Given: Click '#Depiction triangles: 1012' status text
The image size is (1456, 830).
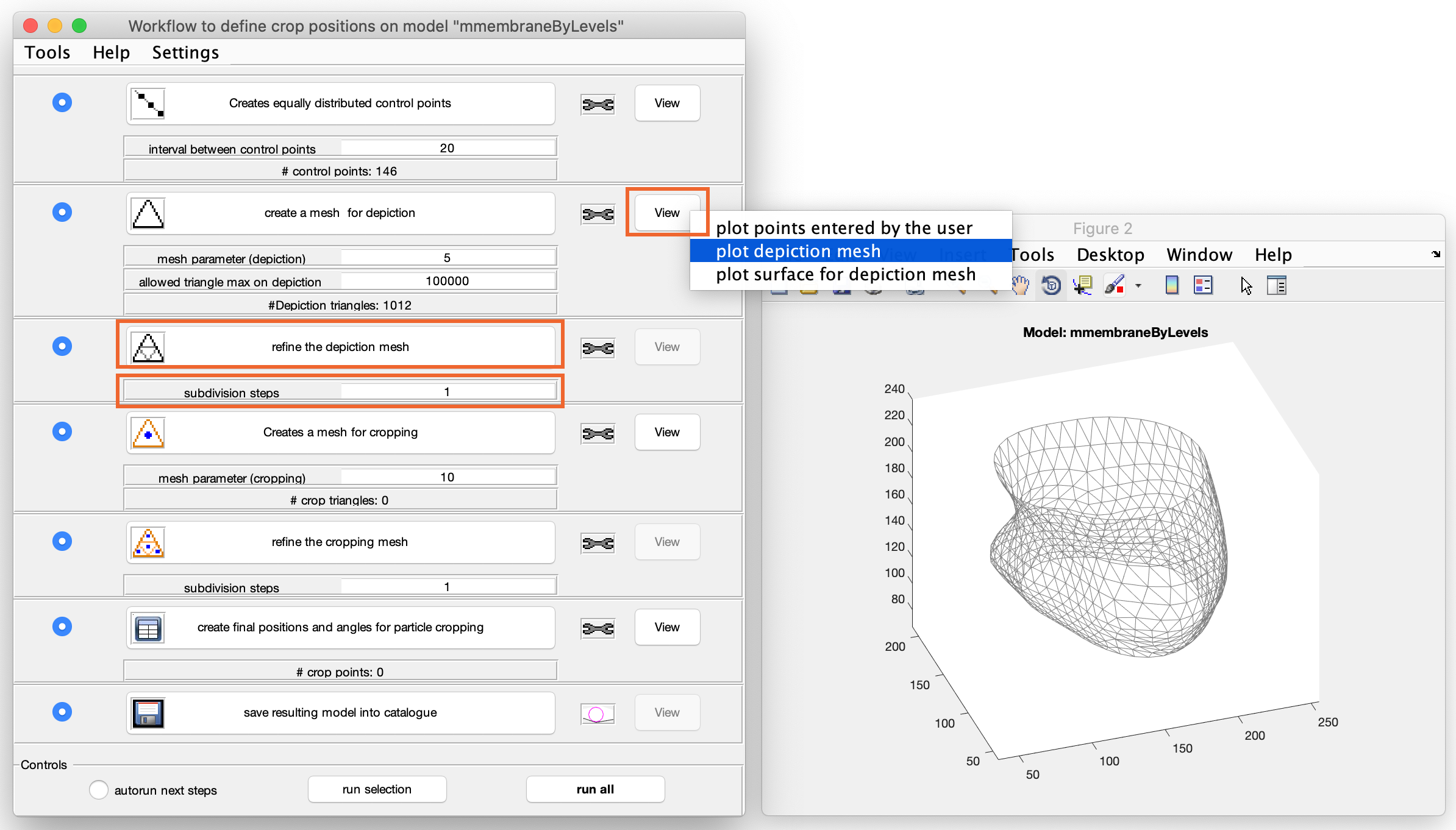Looking at the screenshot, I should coord(340,305).
